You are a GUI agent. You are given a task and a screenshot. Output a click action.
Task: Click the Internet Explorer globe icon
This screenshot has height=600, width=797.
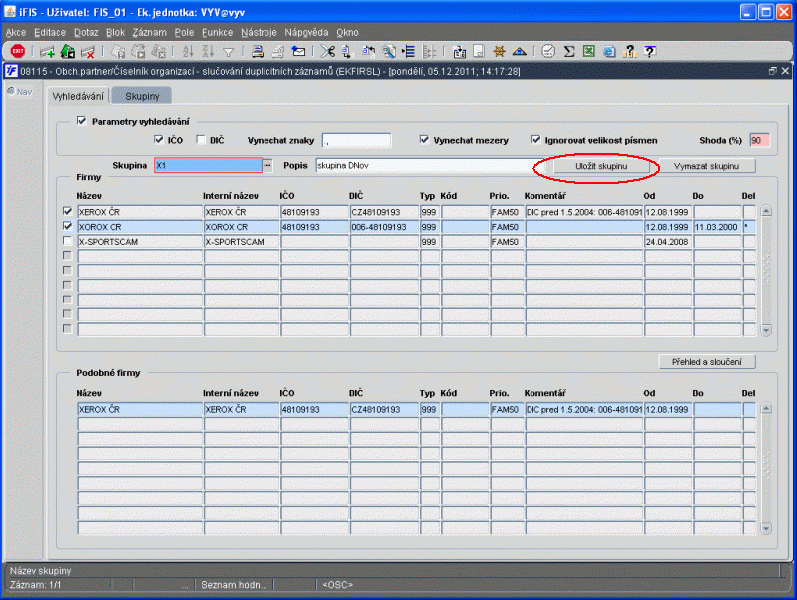[609, 51]
